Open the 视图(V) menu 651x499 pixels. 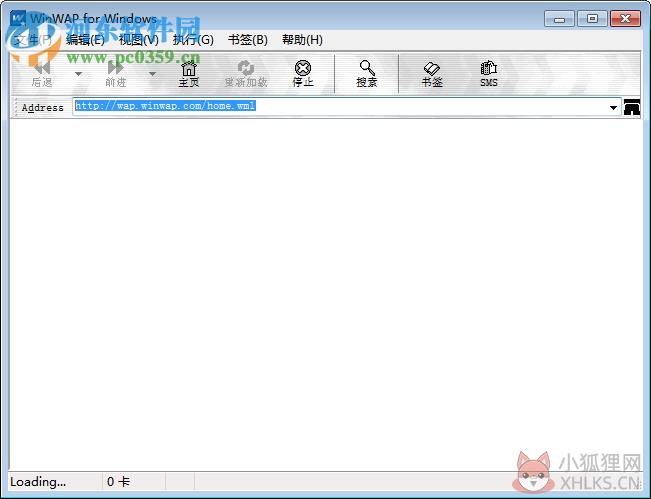coord(139,40)
